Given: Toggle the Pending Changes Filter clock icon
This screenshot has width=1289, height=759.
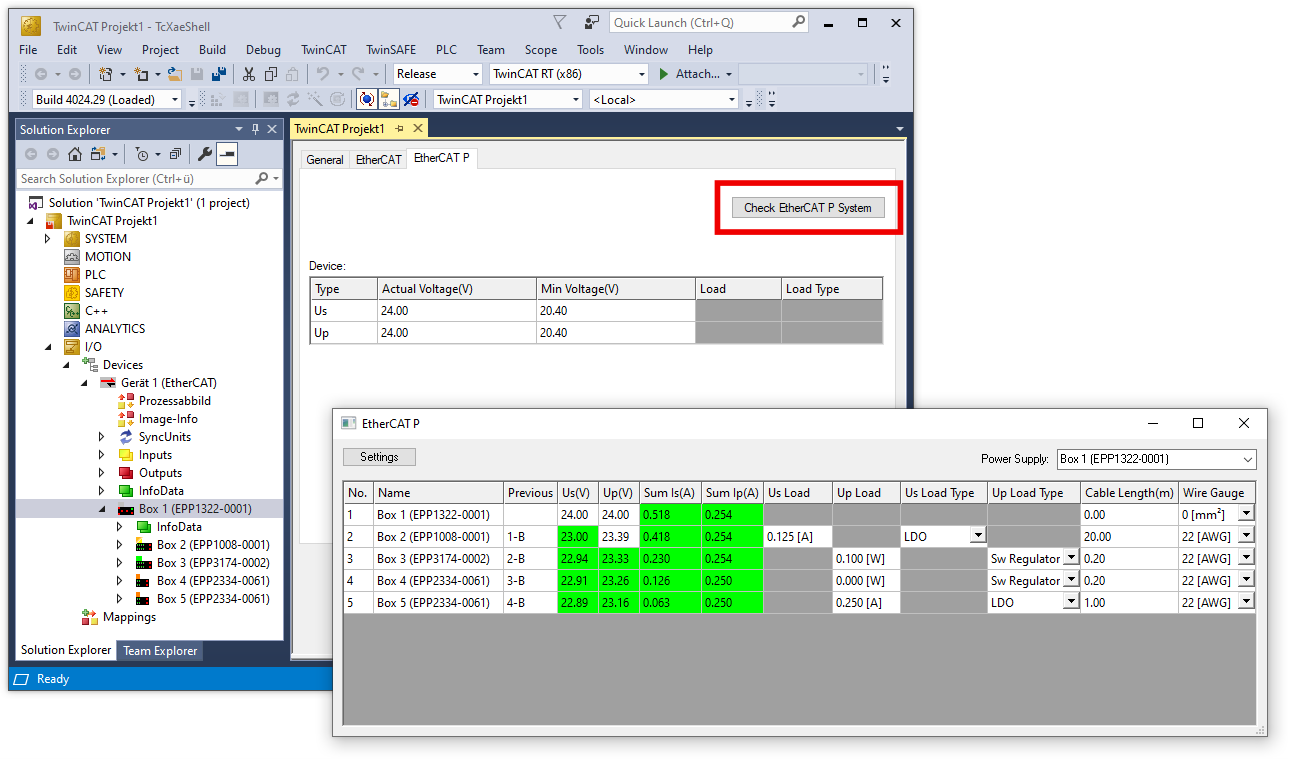Looking at the screenshot, I should point(143,154).
